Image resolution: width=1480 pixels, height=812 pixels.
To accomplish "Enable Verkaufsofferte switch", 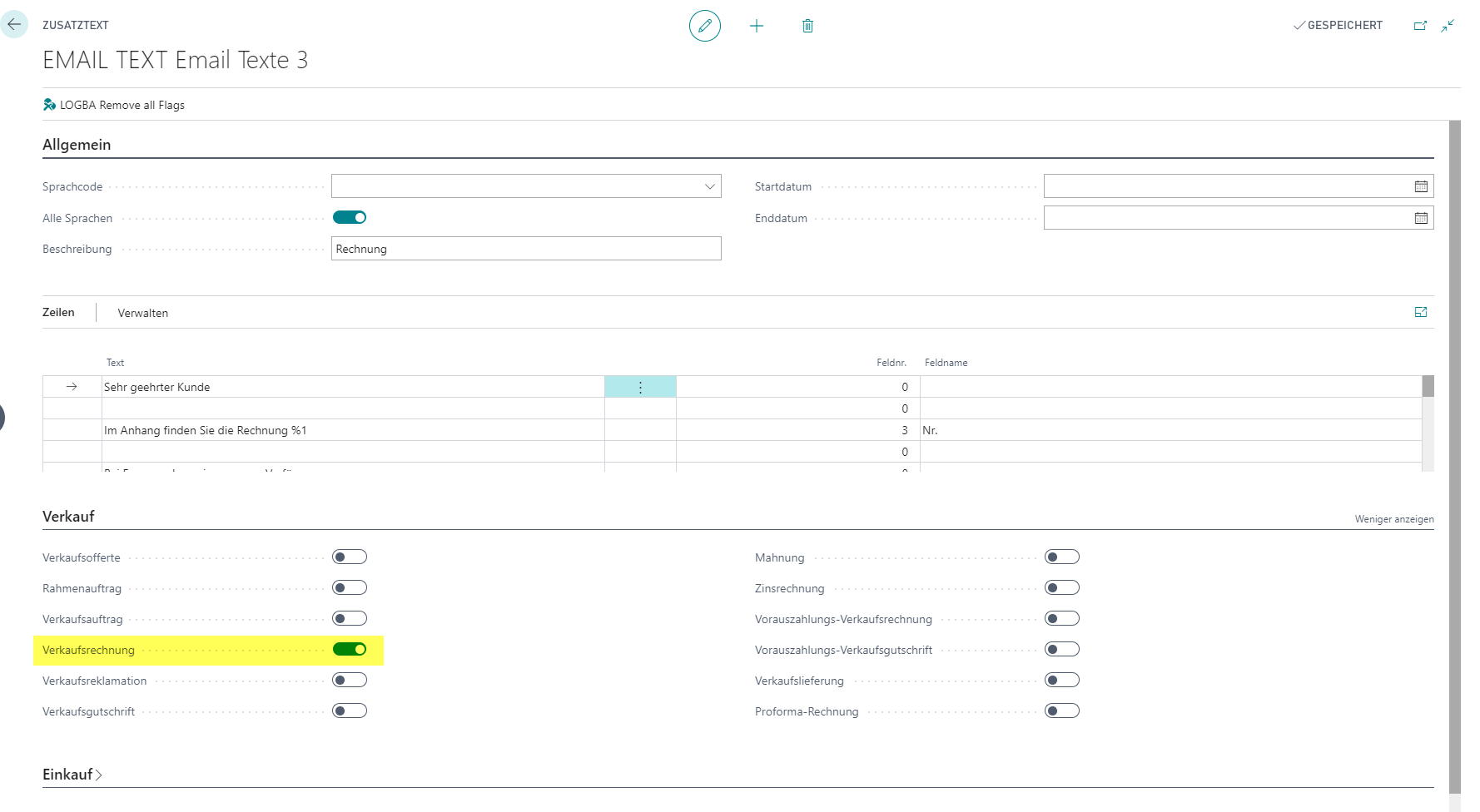I will click(350, 557).
